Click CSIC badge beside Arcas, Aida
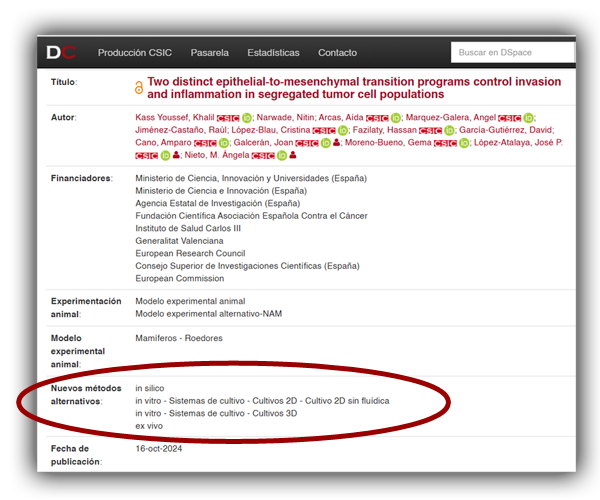The width and height of the screenshot is (600, 500). (376, 118)
